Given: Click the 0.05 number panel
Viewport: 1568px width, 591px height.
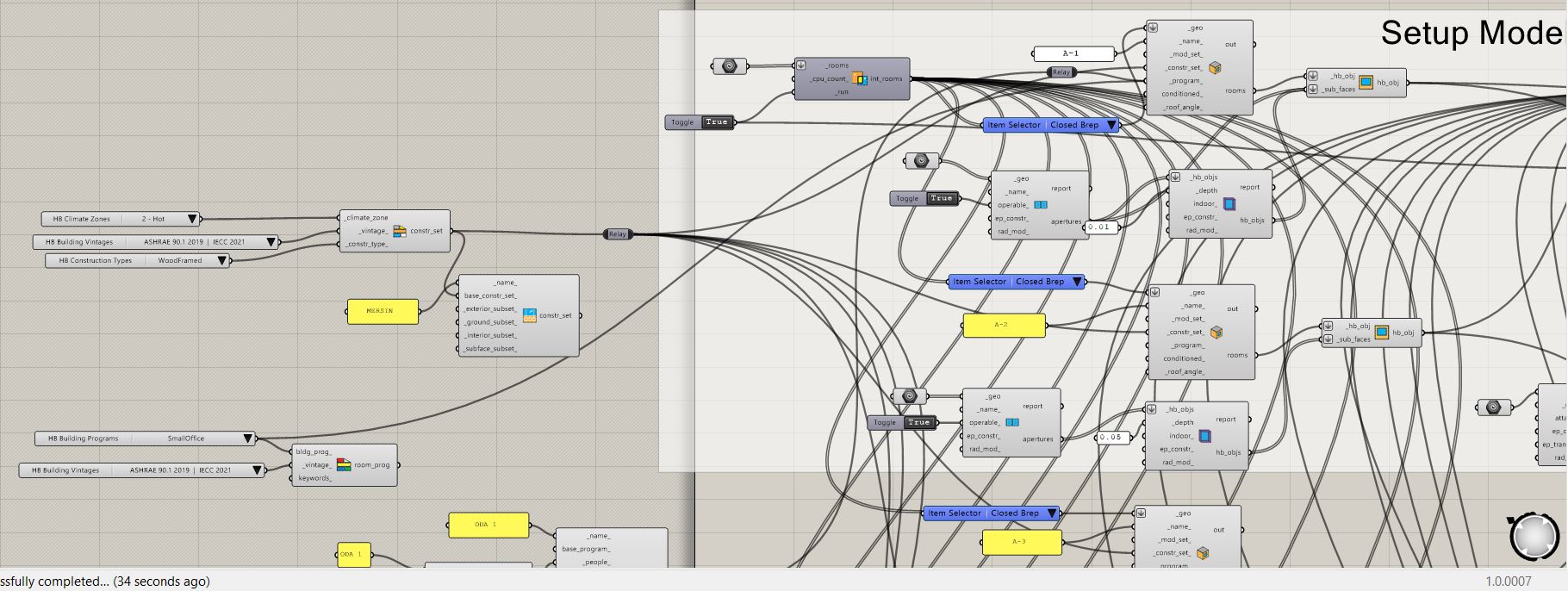Looking at the screenshot, I should (1111, 438).
